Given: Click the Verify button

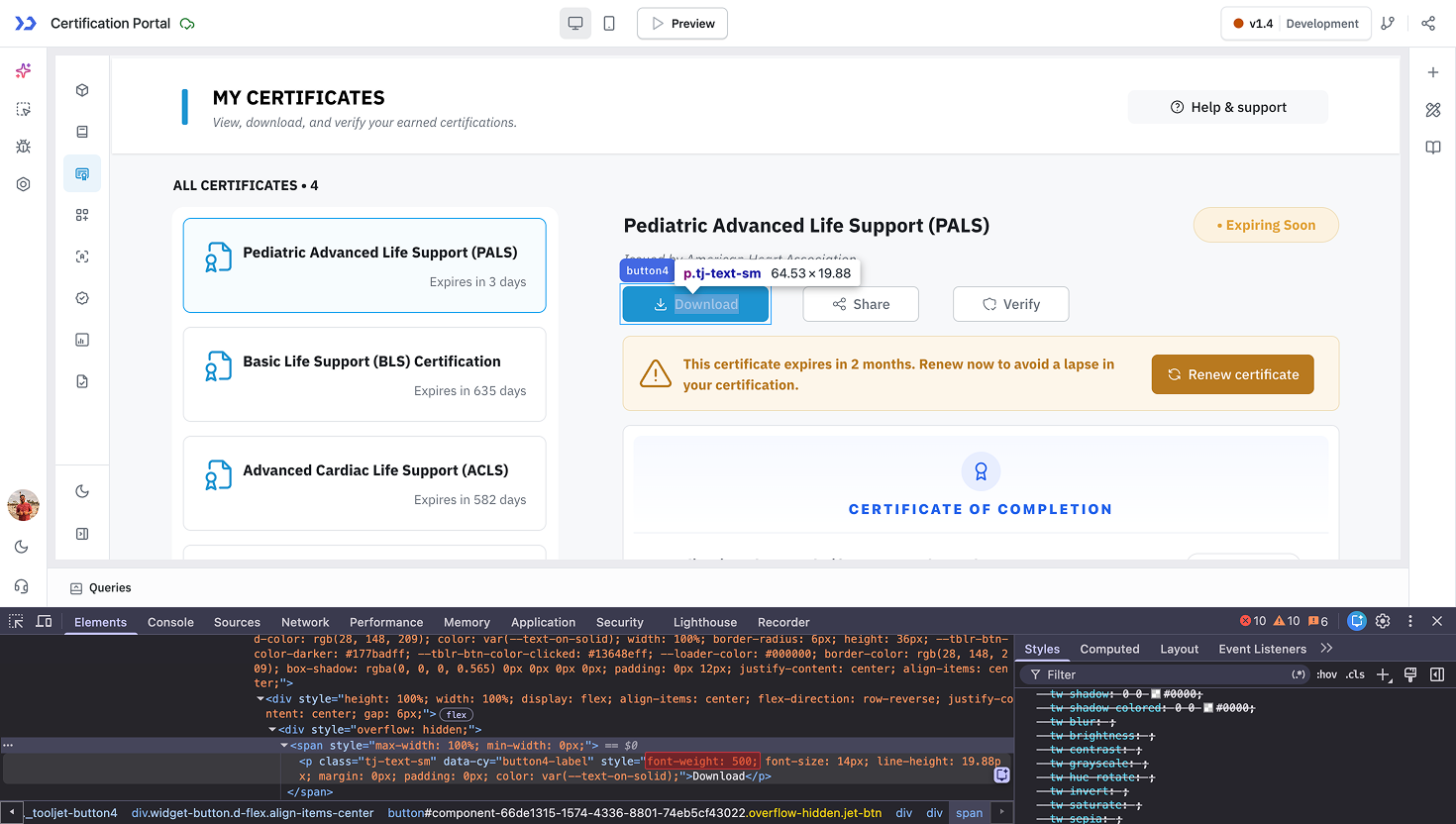Looking at the screenshot, I should pos(1010,304).
